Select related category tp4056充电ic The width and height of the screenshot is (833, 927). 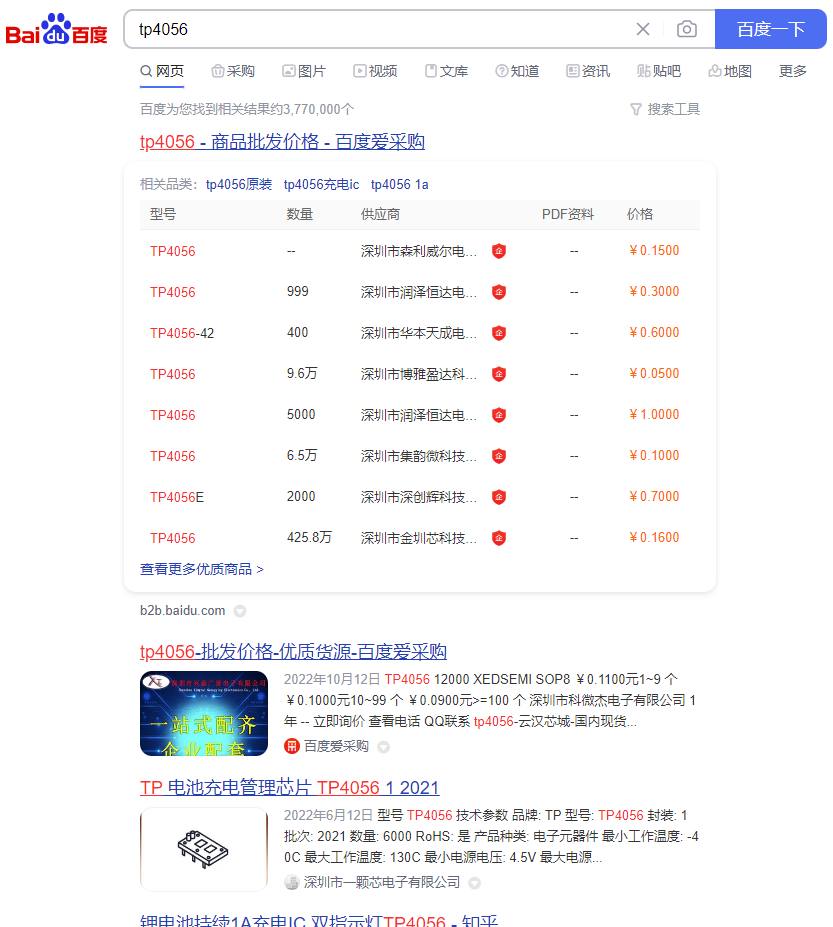click(x=322, y=184)
